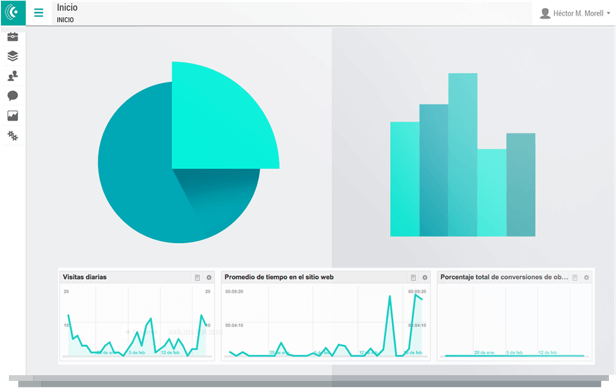The image size is (616, 388).
Task: Open settings gear of Promedio de tiempo widget
Action: coord(425,278)
